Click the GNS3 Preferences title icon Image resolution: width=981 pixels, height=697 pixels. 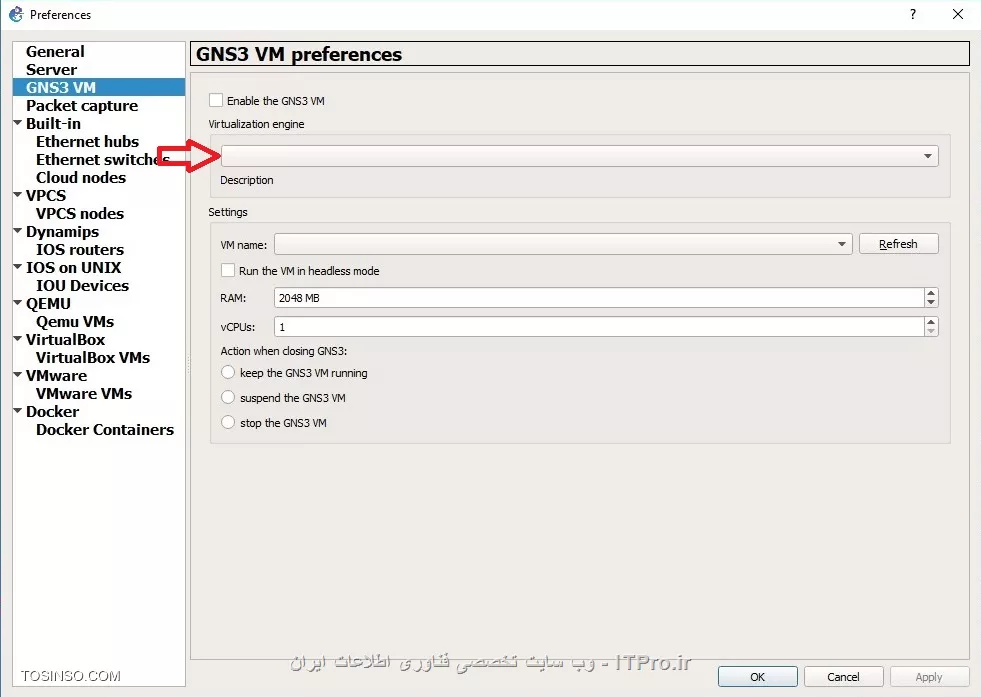(16, 14)
